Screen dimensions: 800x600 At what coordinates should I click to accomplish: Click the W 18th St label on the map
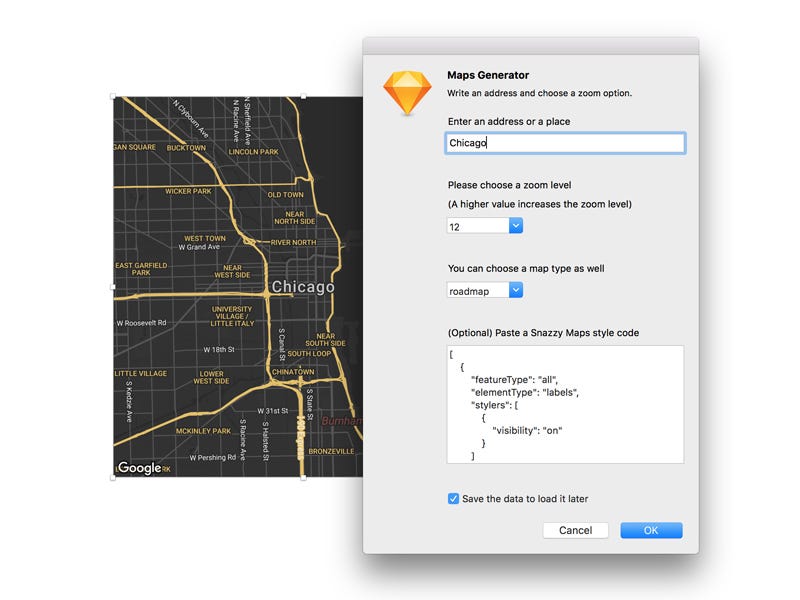click(219, 349)
